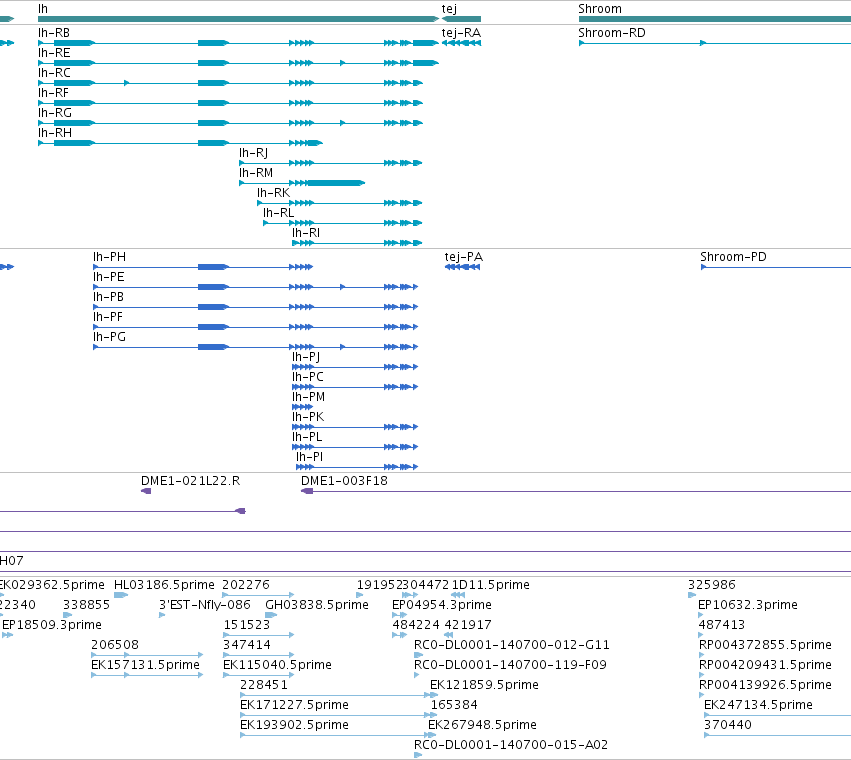Viewport: 851px width, 760px height.
Task: Click the 325986 EST label
Action: coord(712,585)
